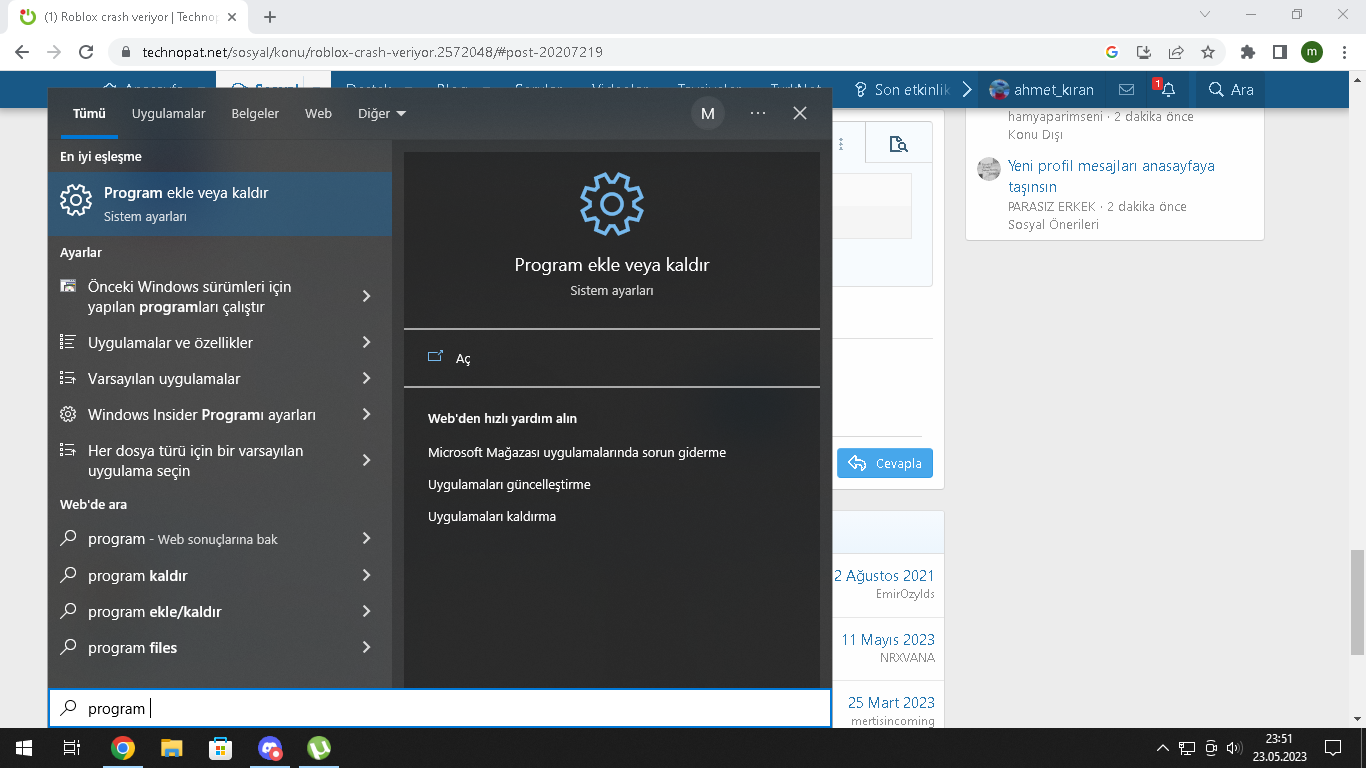Open Microsoft Mağazası uygulamalarında sorun giderme help
The image size is (1366, 768).
(x=577, y=452)
